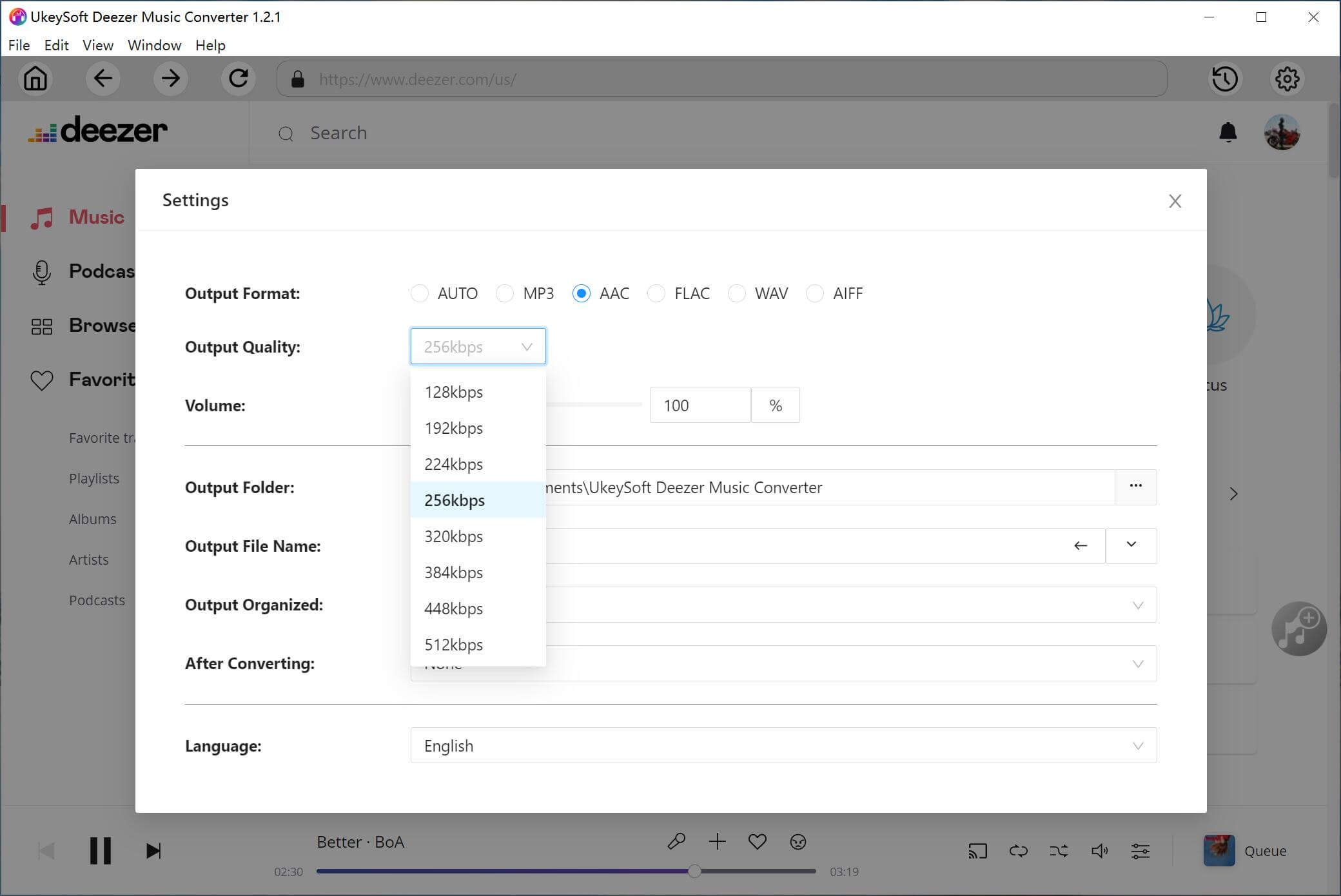Click the URL address bar

pyautogui.click(x=722, y=79)
